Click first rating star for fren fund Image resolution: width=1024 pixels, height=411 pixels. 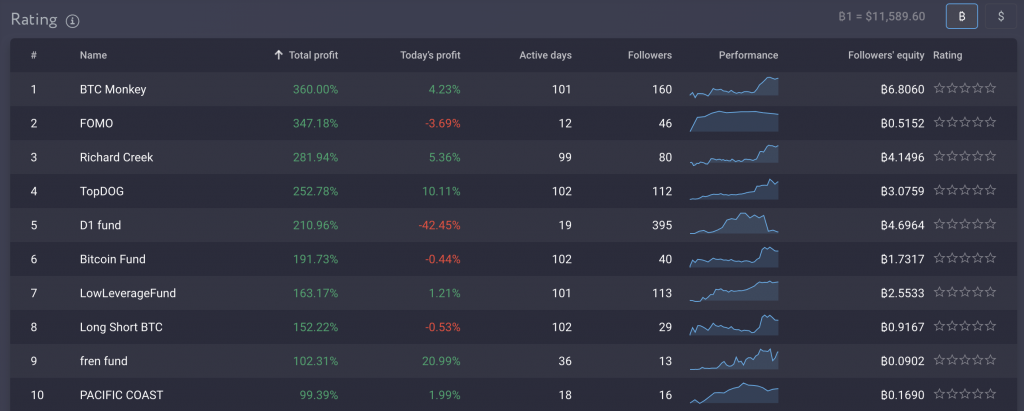point(939,361)
